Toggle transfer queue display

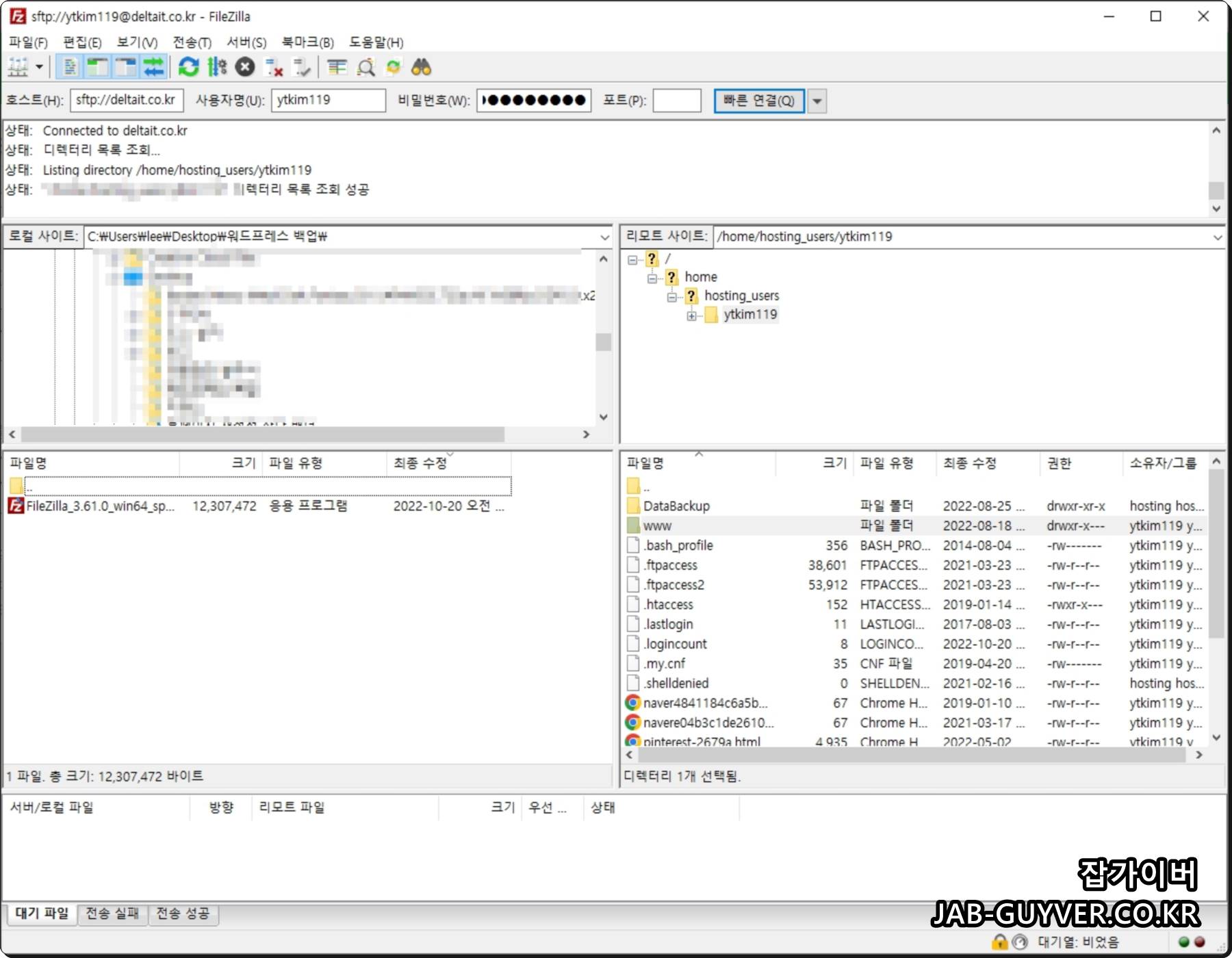tap(154, 67)
